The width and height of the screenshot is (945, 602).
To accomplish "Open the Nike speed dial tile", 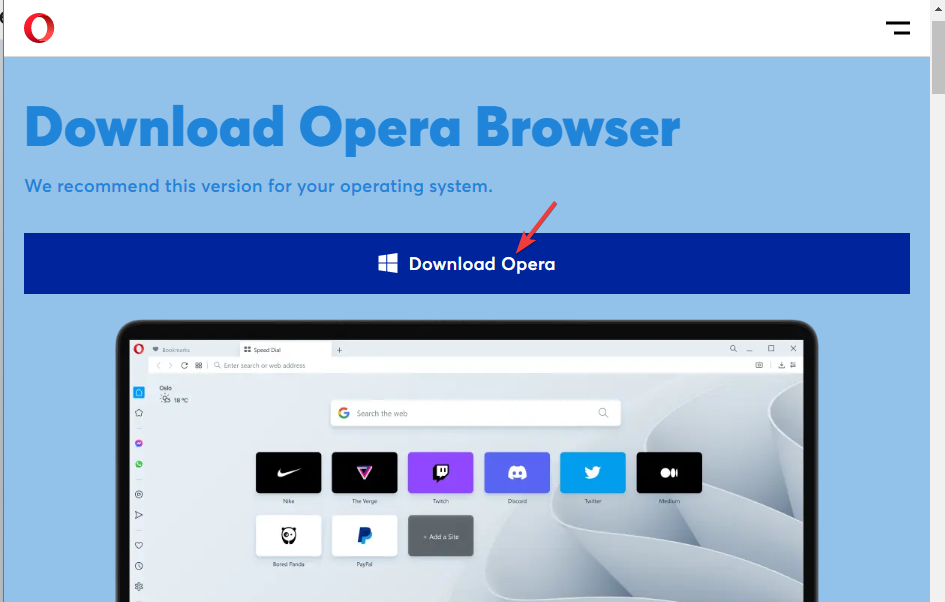I will point(289,472).
